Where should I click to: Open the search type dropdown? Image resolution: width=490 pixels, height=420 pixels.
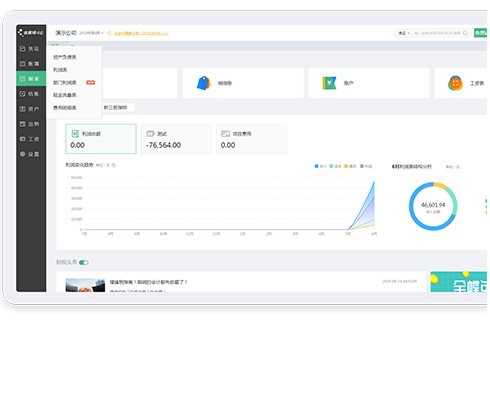coord(404,33)
